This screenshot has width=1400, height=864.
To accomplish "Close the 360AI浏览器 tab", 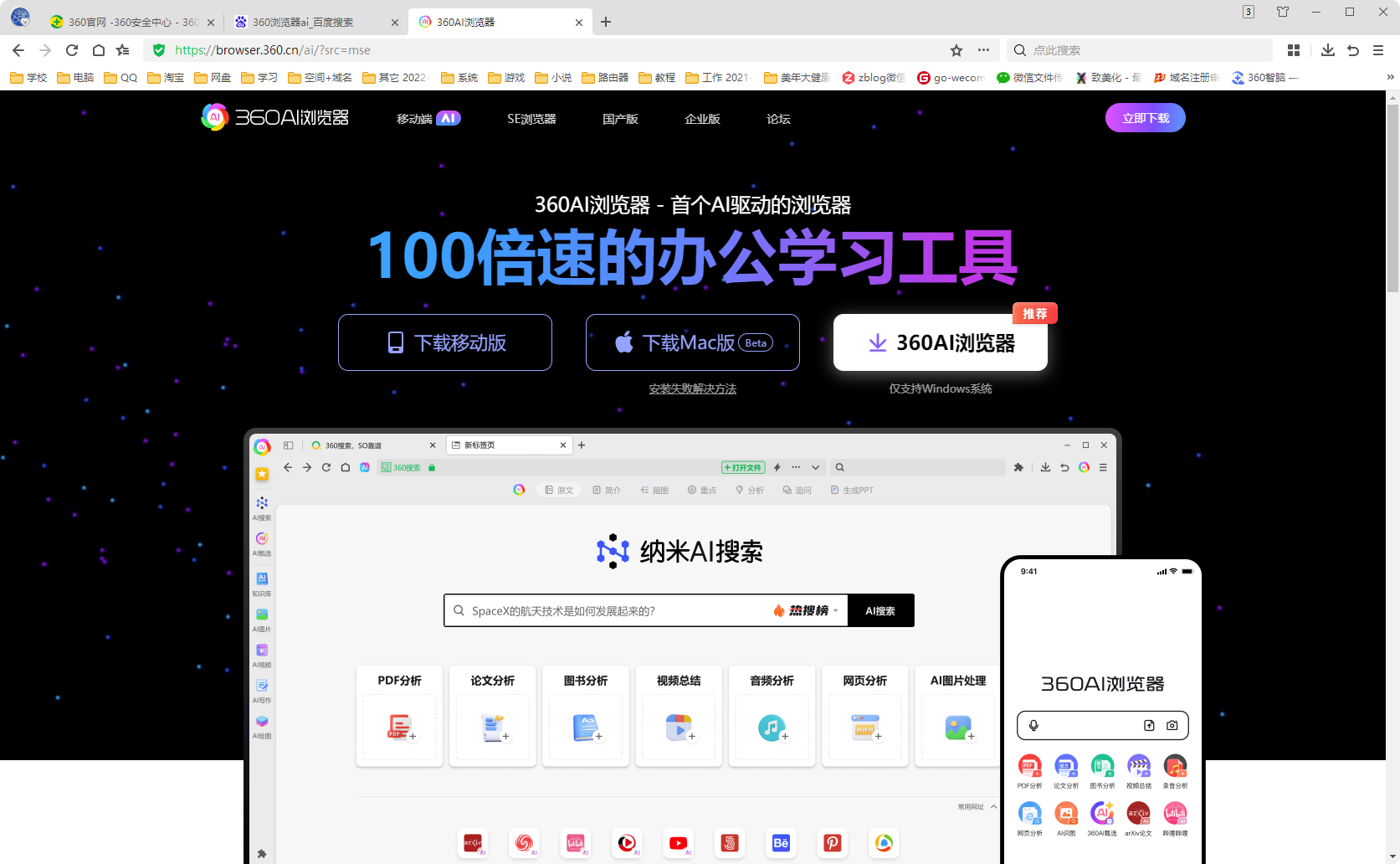I will (579, 23).
